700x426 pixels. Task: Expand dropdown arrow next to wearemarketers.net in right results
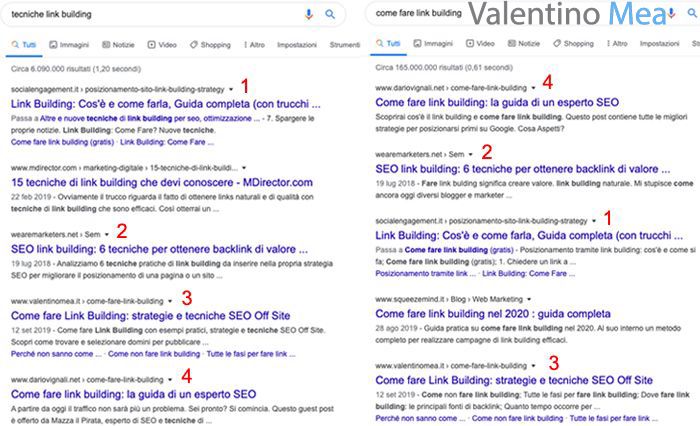471,155
